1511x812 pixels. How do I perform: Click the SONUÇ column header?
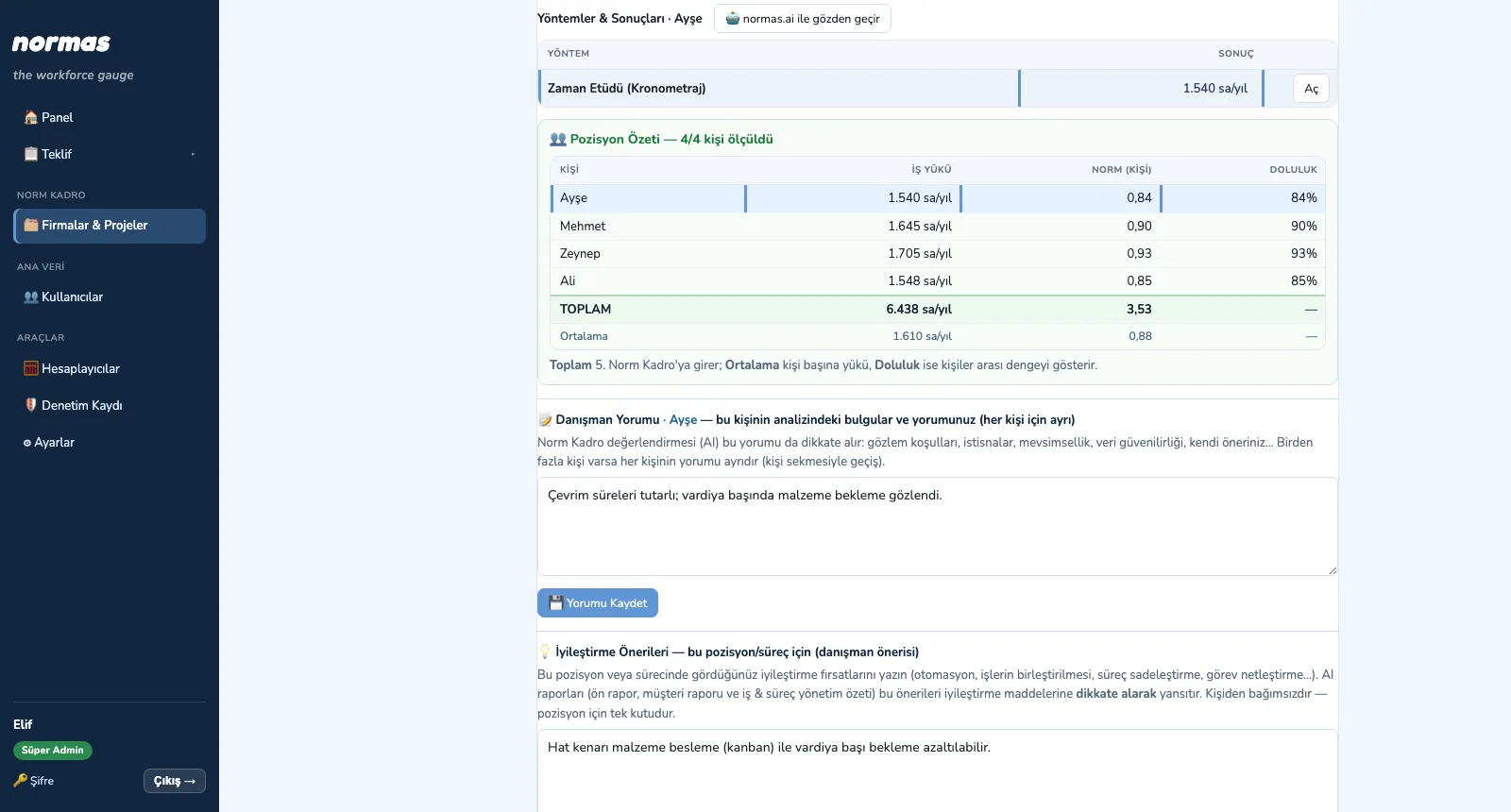point(1235,54)
